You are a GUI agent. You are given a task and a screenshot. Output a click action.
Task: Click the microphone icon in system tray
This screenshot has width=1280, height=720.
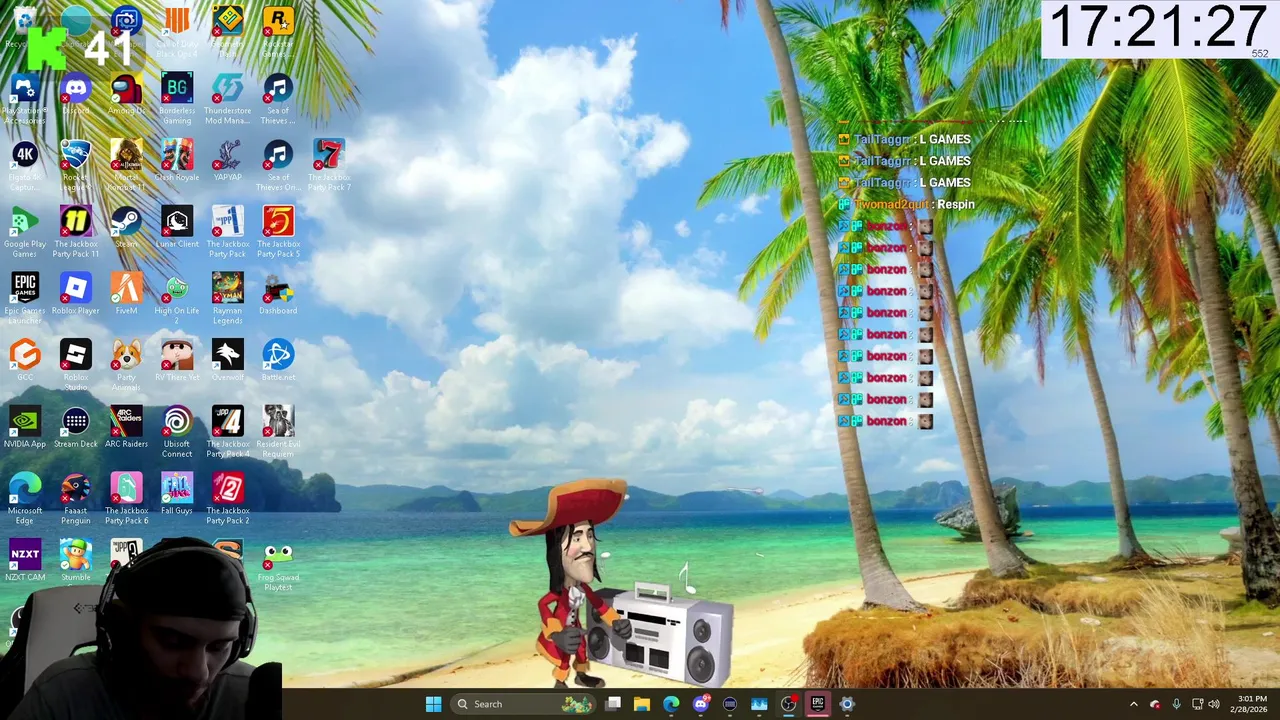point(1176,704)
